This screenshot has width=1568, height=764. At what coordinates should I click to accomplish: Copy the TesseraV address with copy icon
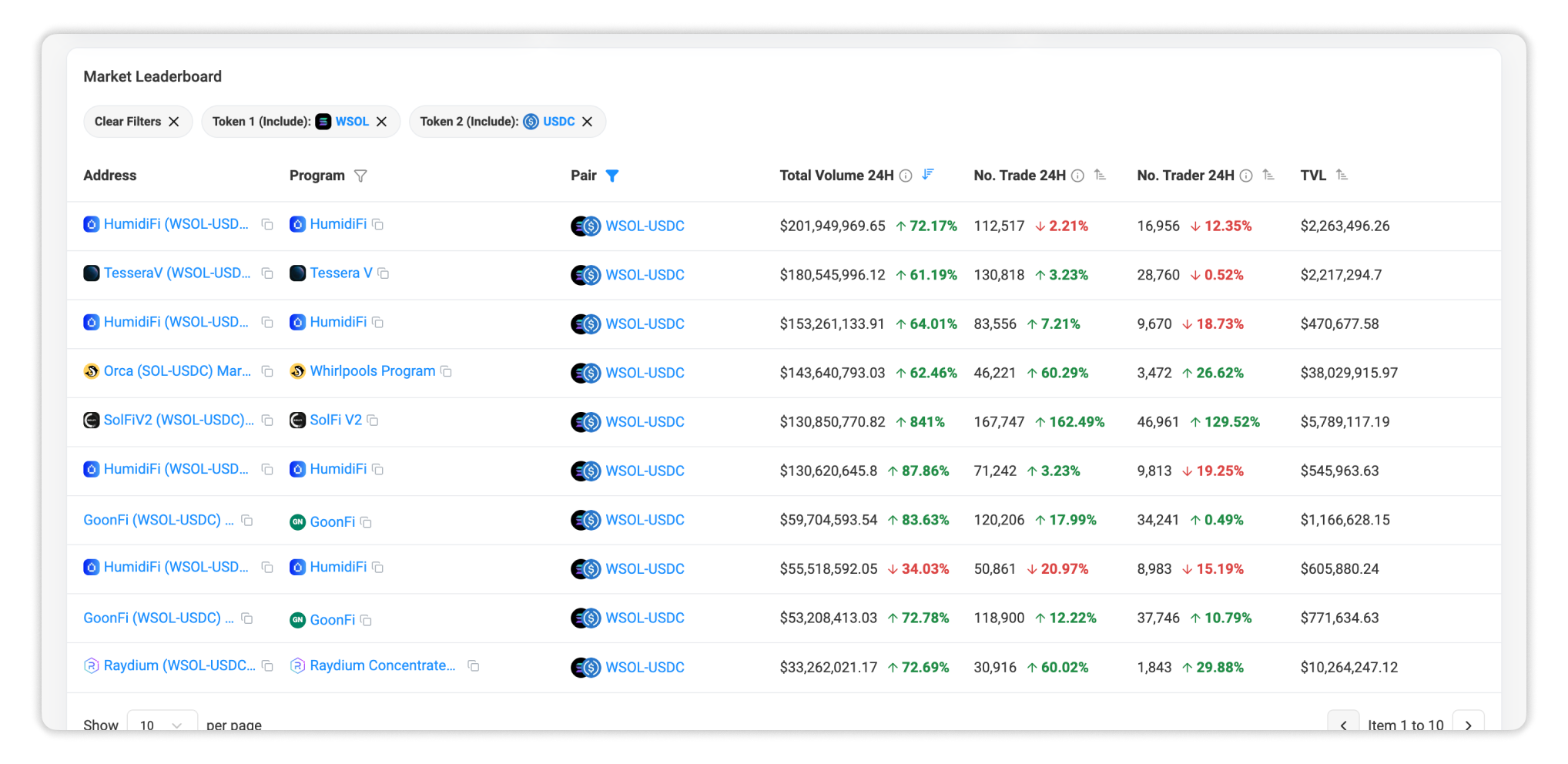(x=267, y=273)
